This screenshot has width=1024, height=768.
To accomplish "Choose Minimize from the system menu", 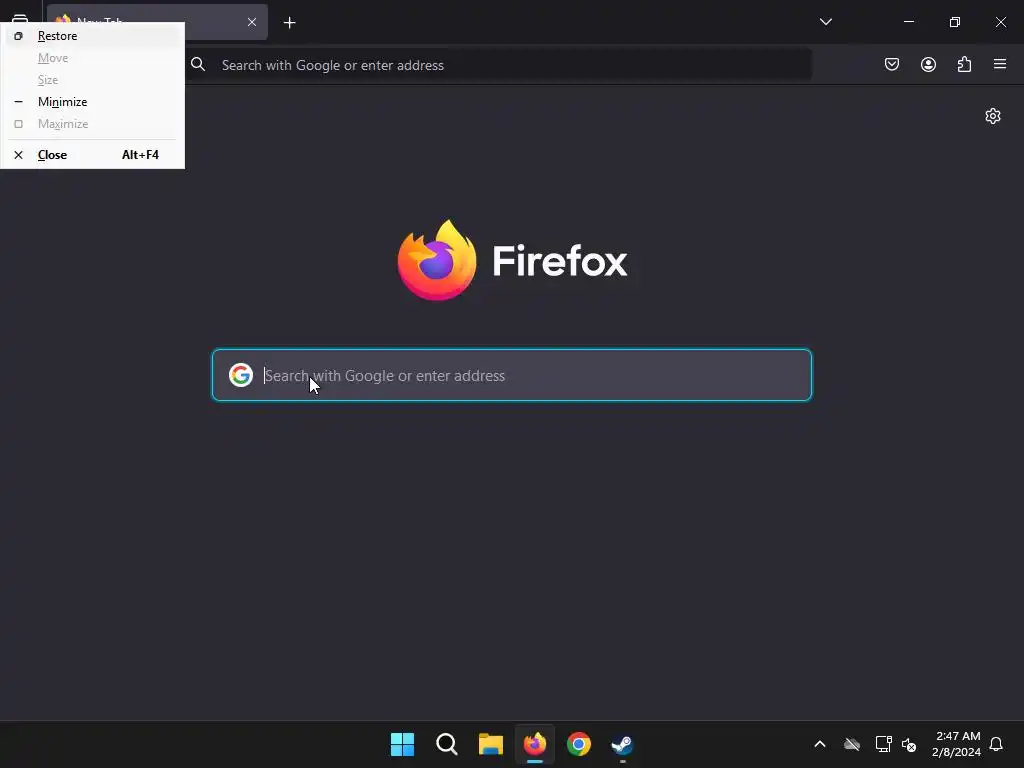I will tap(92, 102).
